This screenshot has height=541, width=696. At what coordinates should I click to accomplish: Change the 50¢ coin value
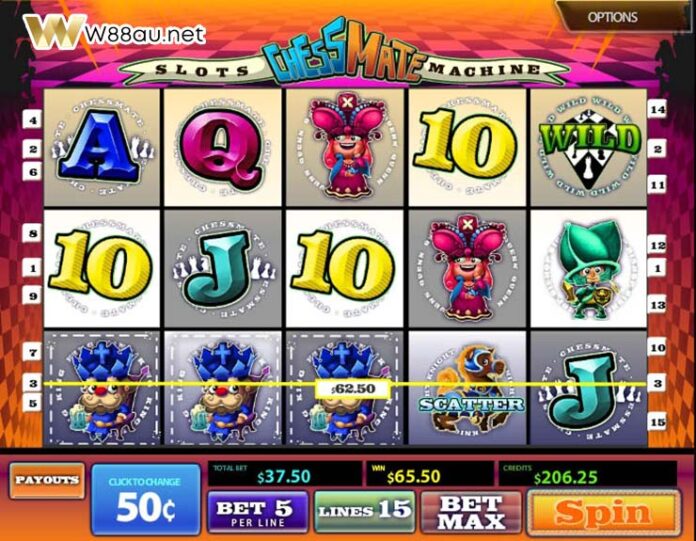pyautogui.click(x=146, y=499)
